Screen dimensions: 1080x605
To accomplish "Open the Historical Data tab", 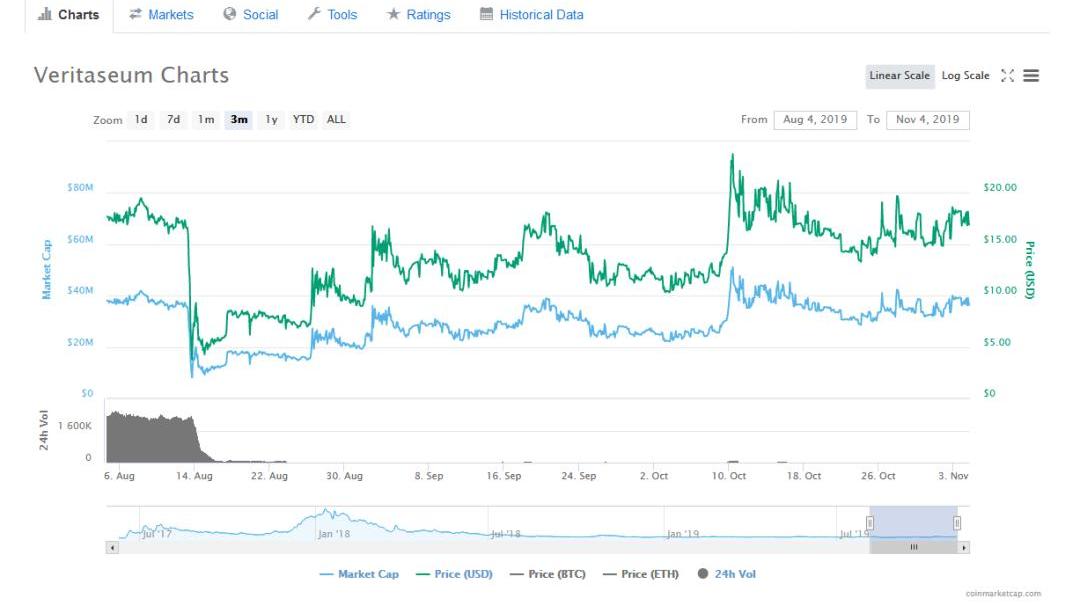I will [531, 15].
